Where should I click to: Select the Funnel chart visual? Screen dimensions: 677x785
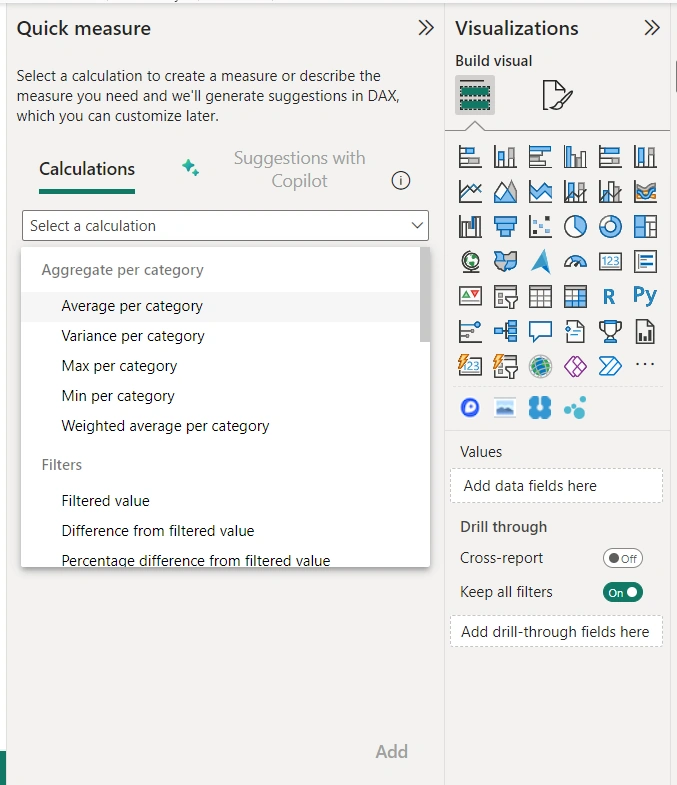tap(505, 227)
